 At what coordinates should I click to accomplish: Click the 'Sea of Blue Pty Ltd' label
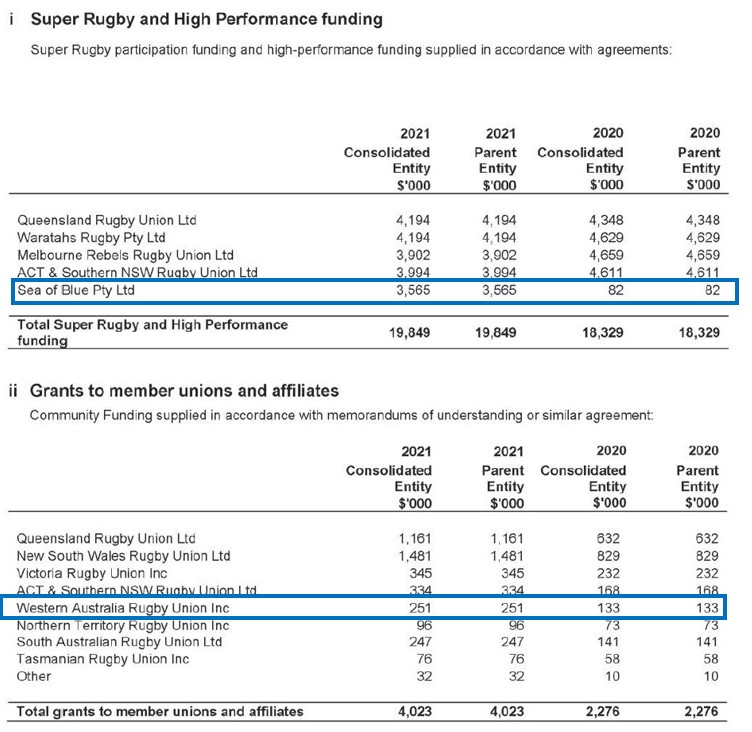tap(76, 290)
